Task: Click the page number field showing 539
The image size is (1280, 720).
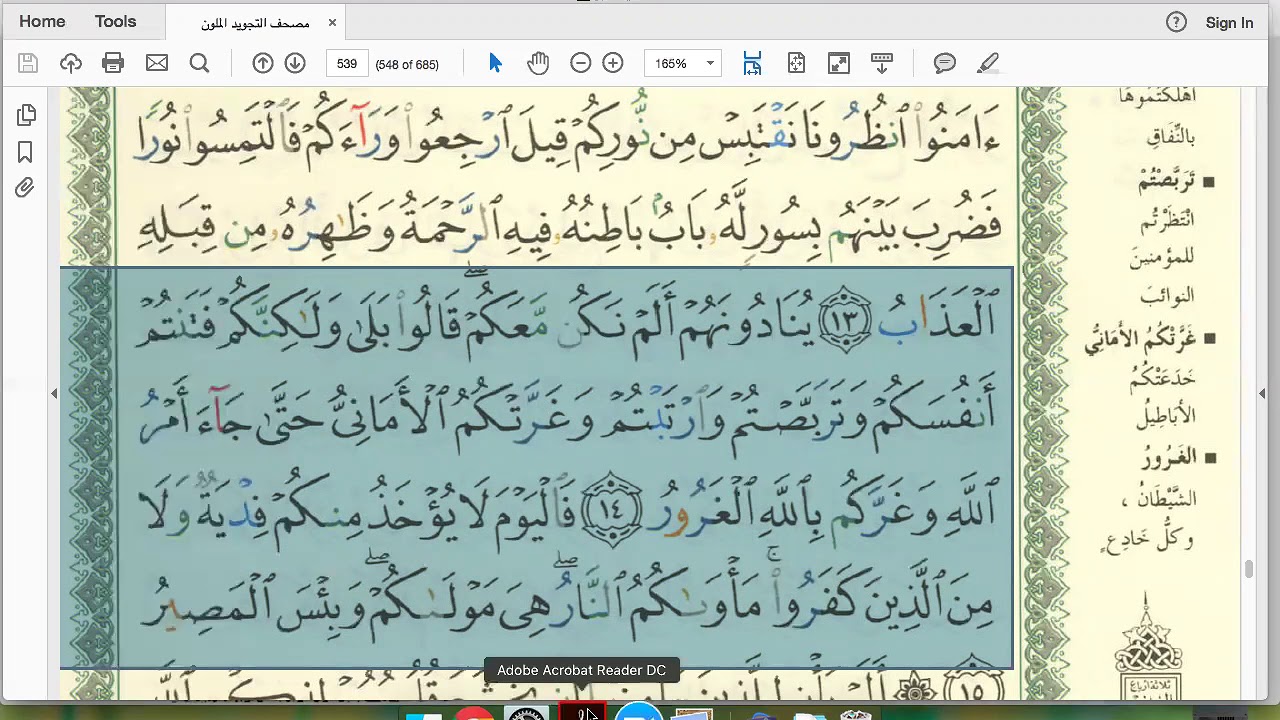Action: (x=347, y=64)
